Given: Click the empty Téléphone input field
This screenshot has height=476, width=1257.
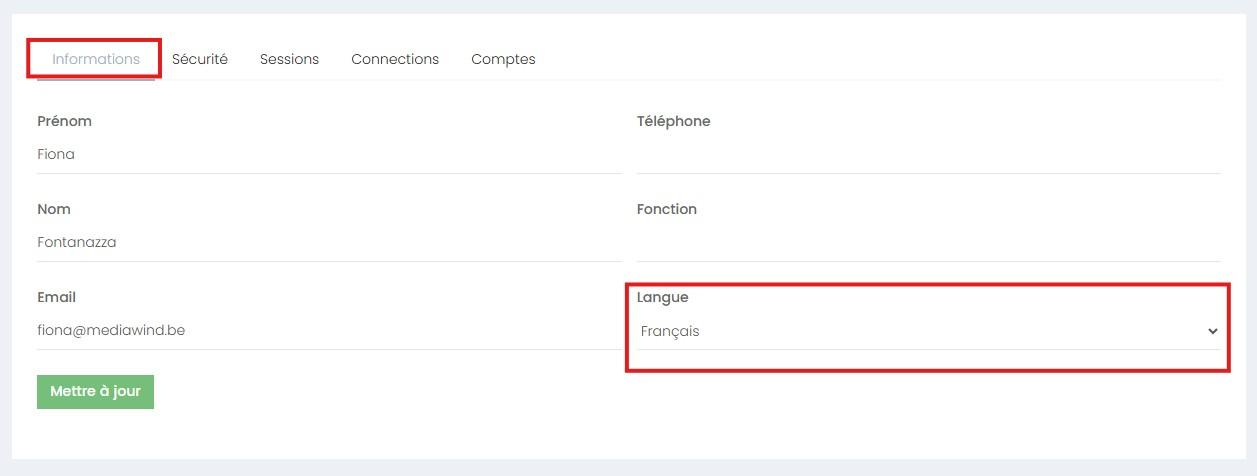Looking at the screenshot, I should click(927, 155).
